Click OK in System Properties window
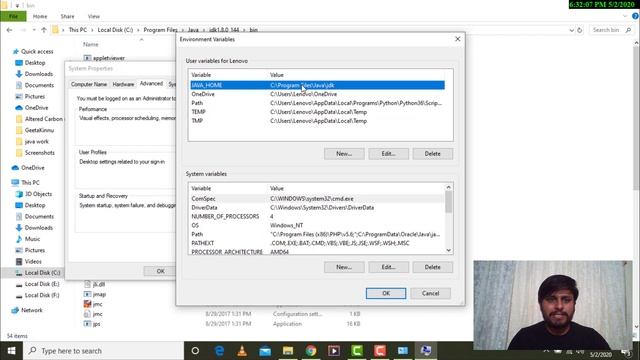 160,271
